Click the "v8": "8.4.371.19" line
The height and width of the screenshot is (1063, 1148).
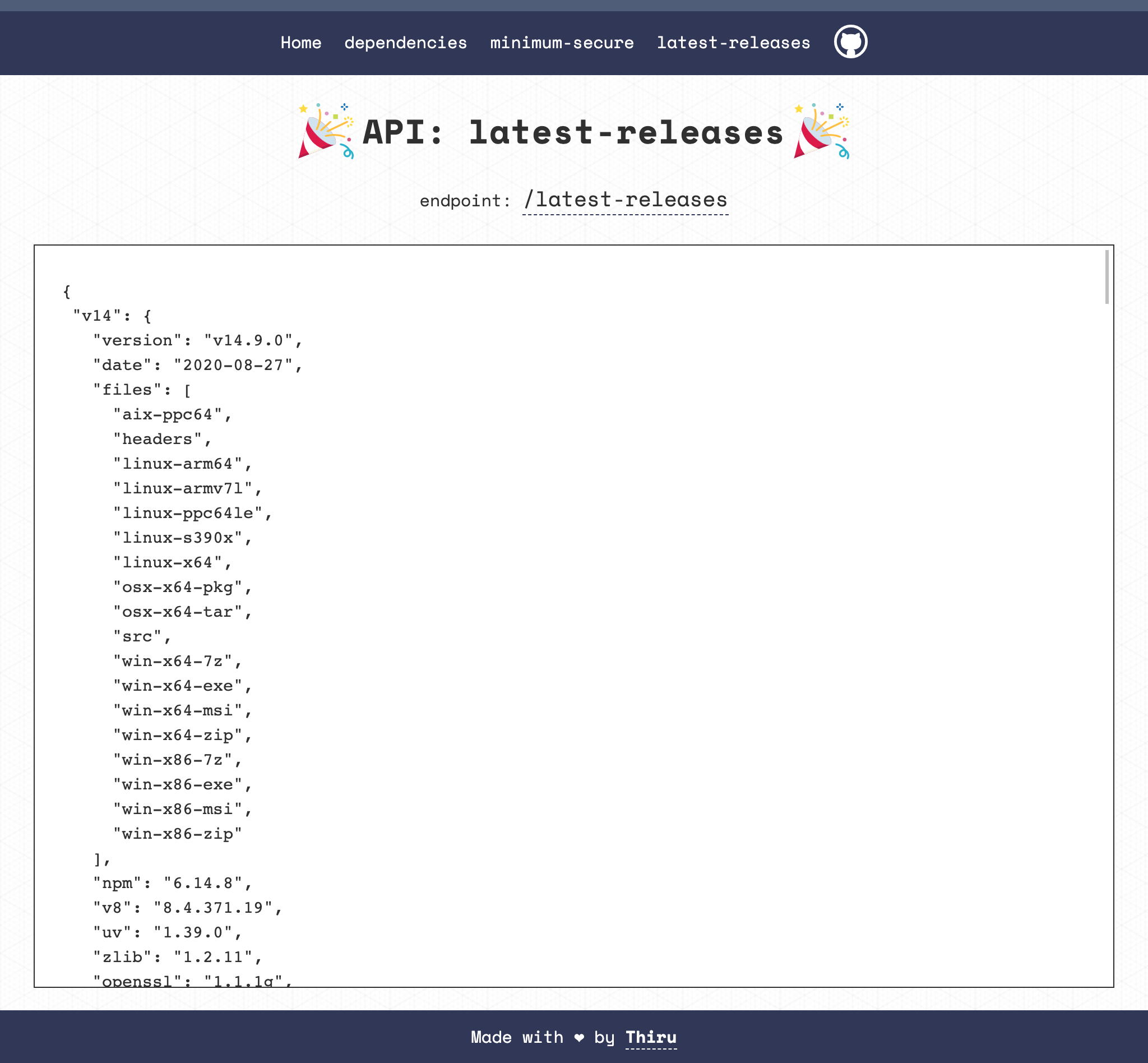(x=187, y=908)
